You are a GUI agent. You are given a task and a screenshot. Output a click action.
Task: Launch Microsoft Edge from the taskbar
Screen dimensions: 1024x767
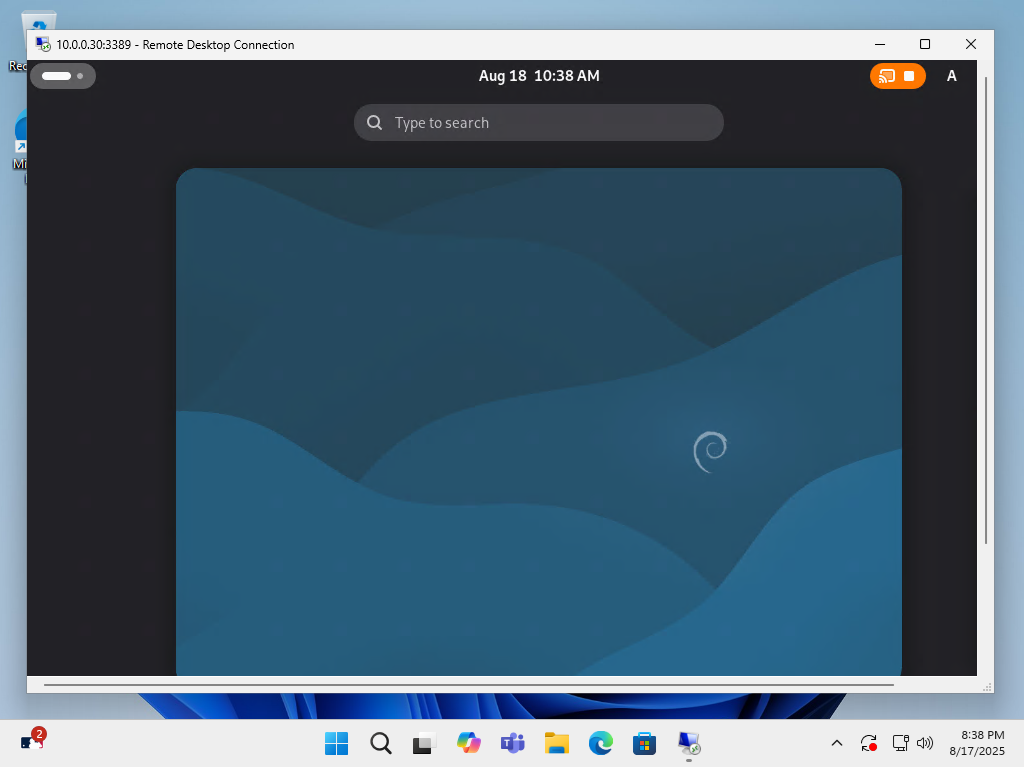point(600,743)
